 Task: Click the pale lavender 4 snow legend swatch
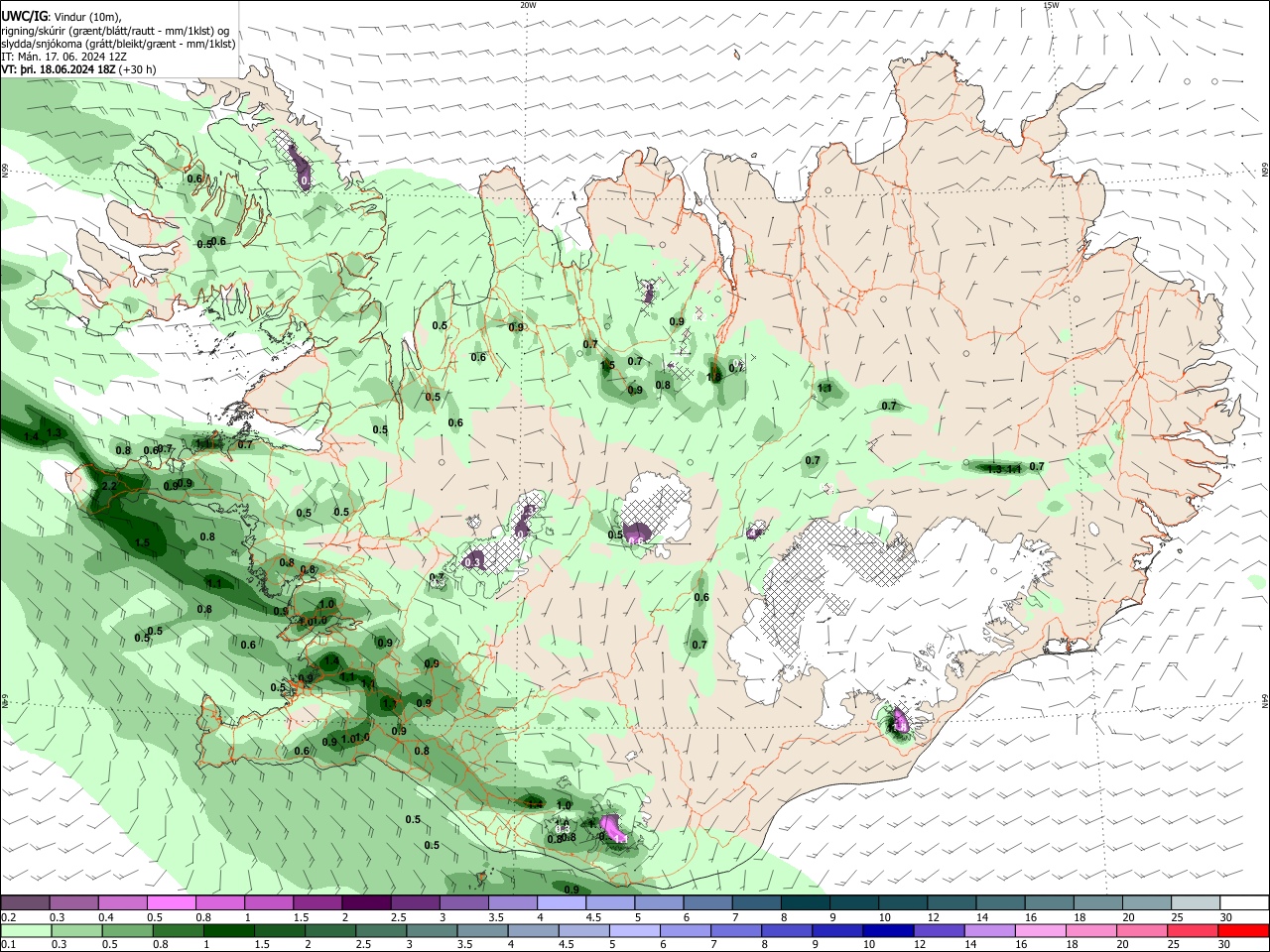point(561,903)
